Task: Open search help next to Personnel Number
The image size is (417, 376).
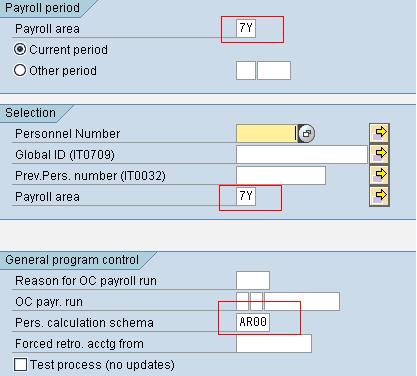Action: pos(306,133)
